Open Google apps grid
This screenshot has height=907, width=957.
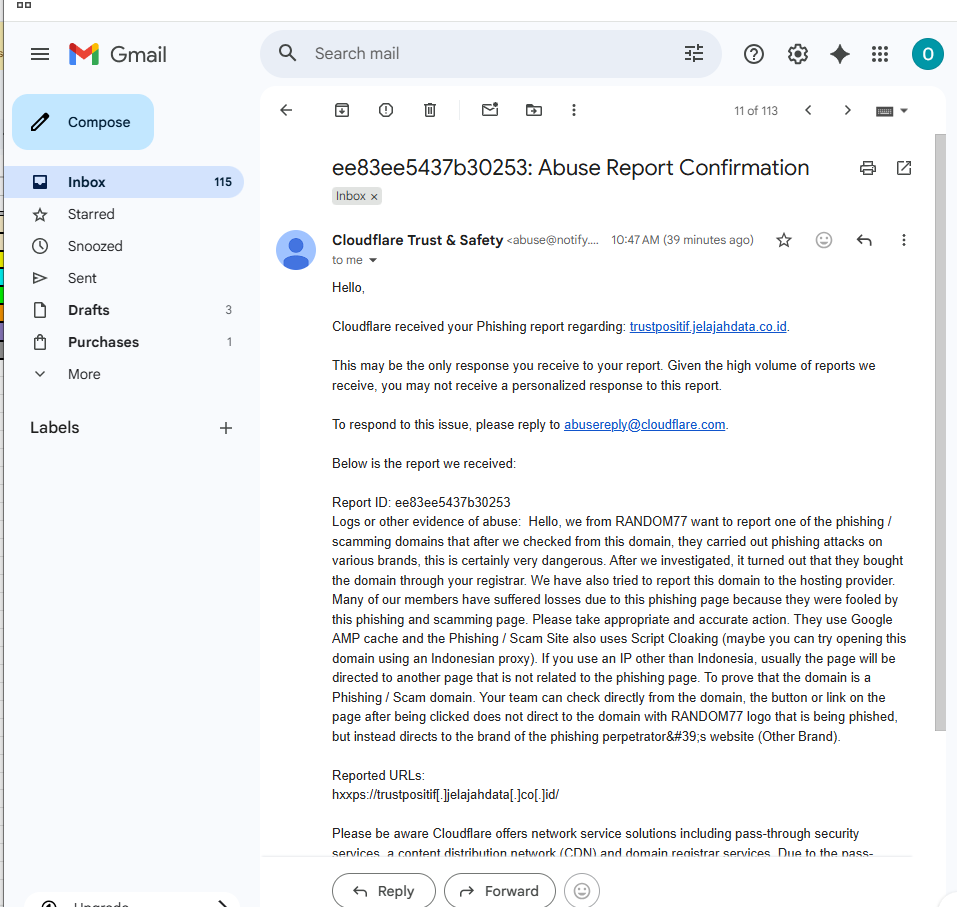click(879, 54)
